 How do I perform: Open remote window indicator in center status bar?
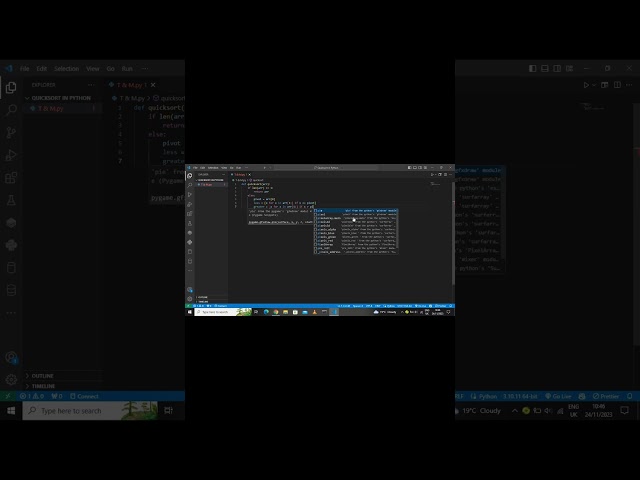(x=188, y=306)
